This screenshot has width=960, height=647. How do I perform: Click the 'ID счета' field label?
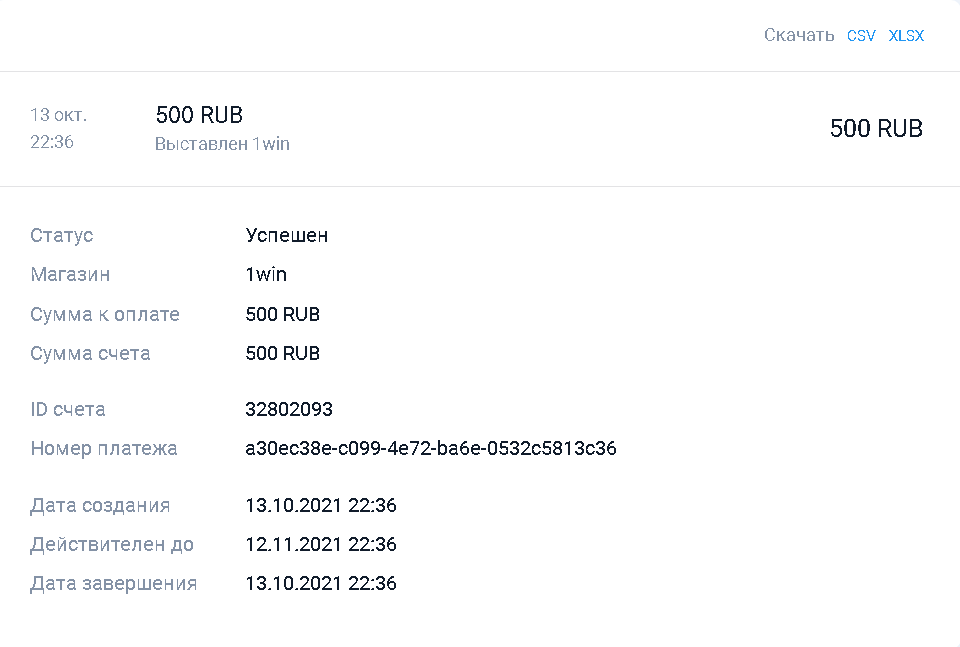pos(68,409)
